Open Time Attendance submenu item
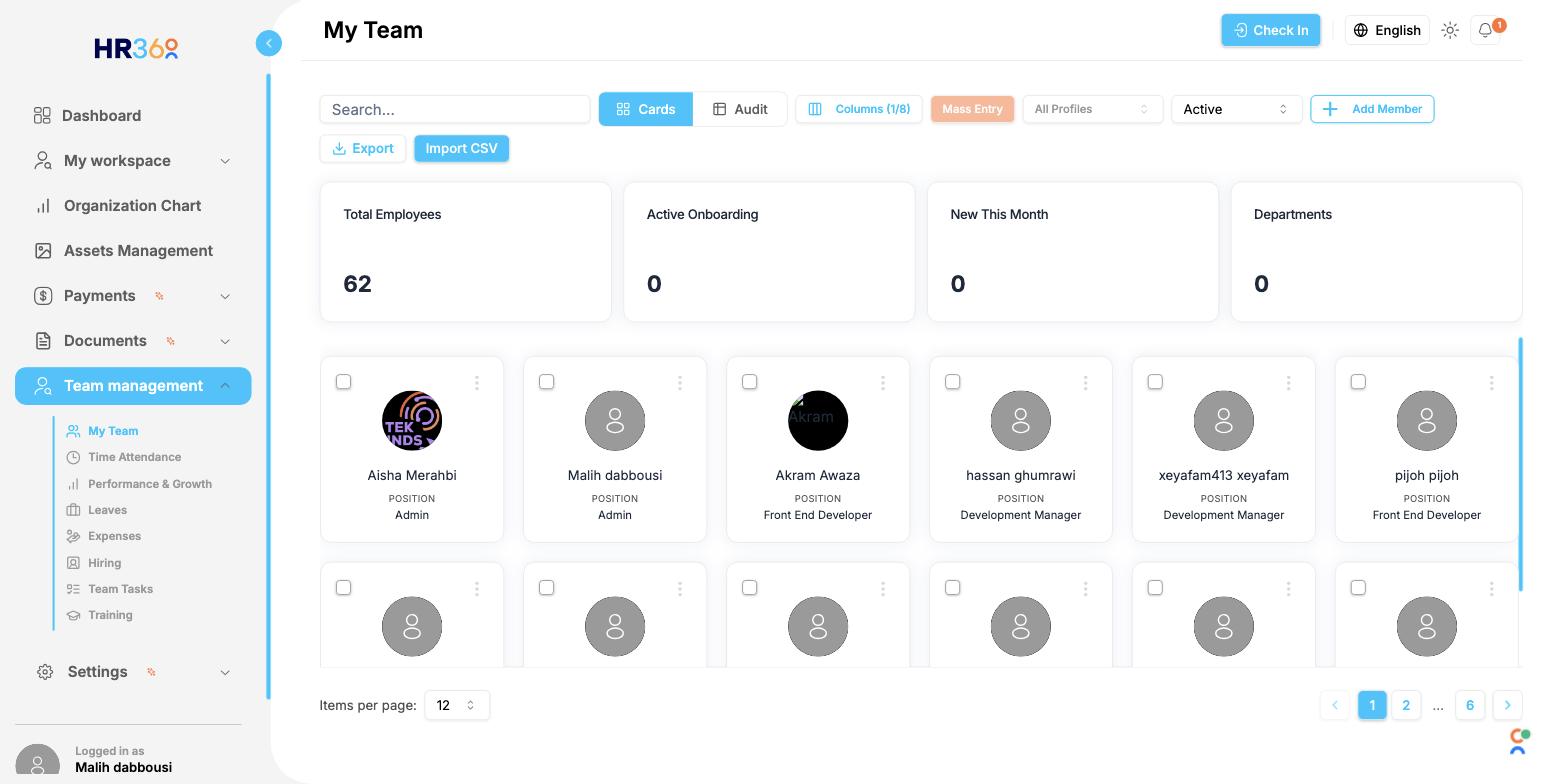 point(134,457)
